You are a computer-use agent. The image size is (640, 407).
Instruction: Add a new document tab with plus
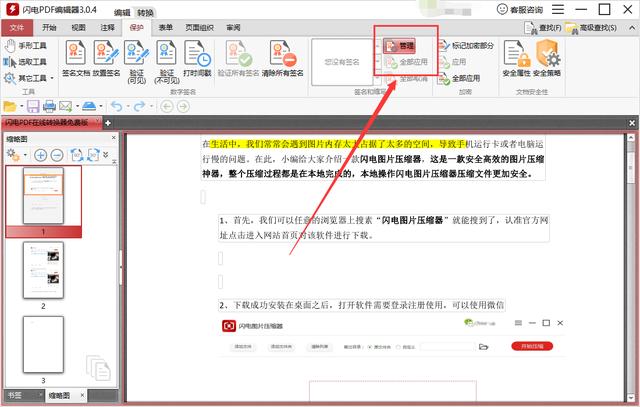click(x=108, y=123)
